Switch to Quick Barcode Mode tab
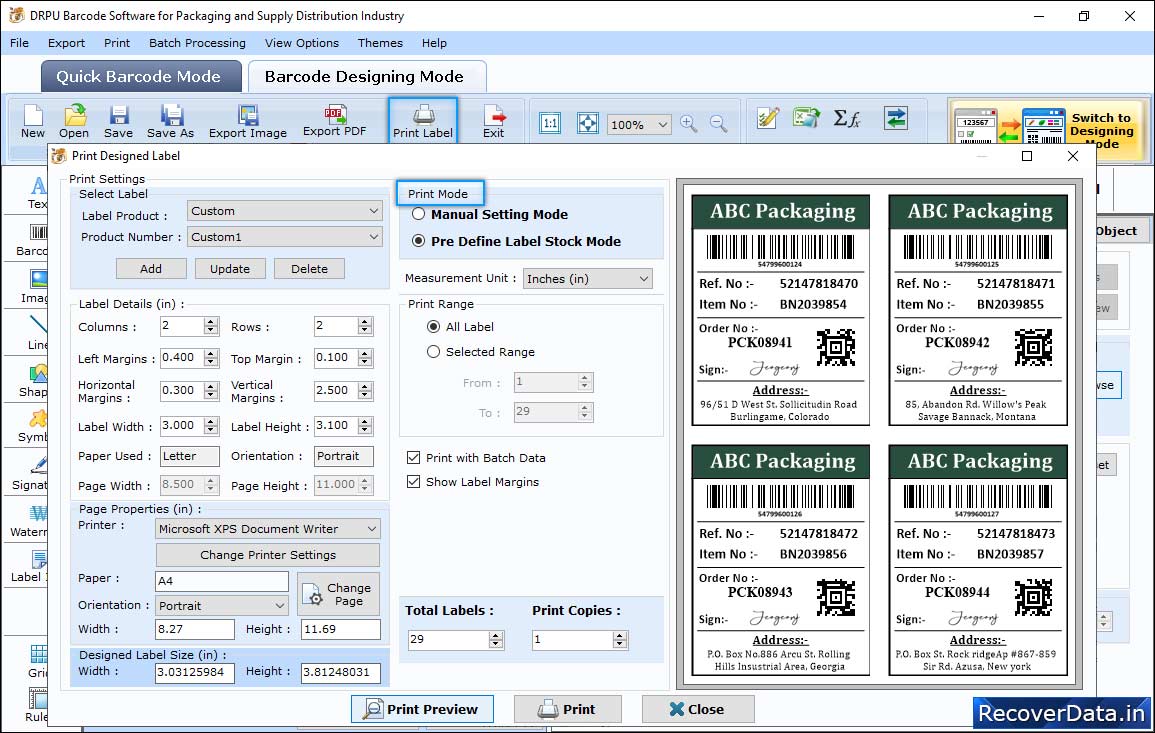This screenshot has width=1155, height=733. (x=141, y=77)
